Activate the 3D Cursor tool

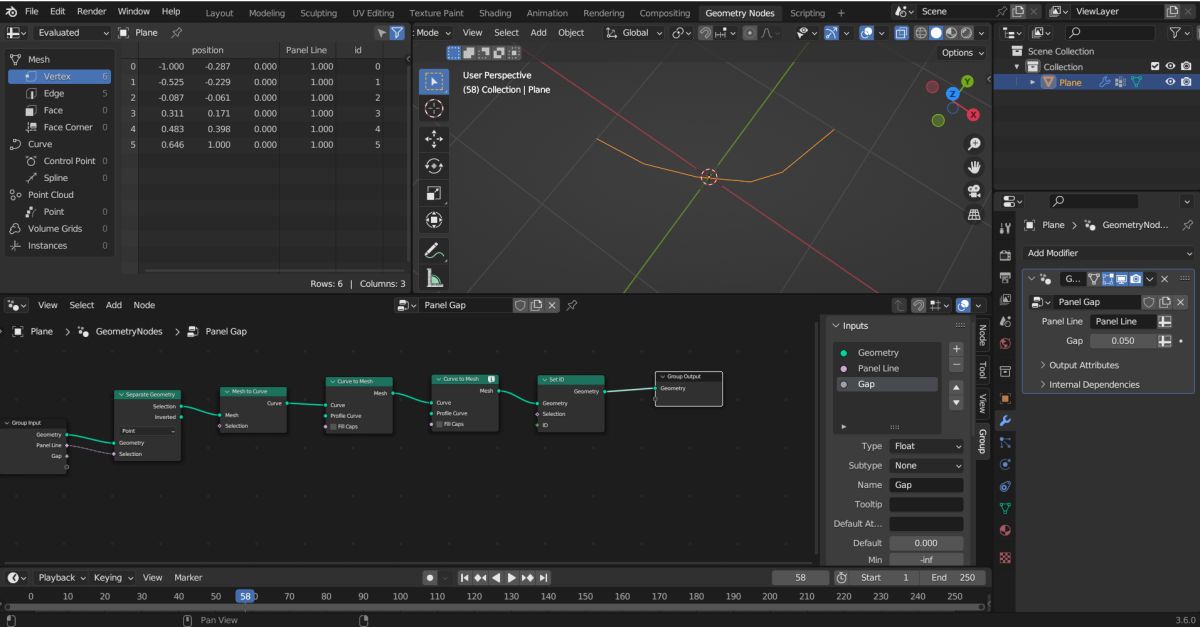(435, 109)
